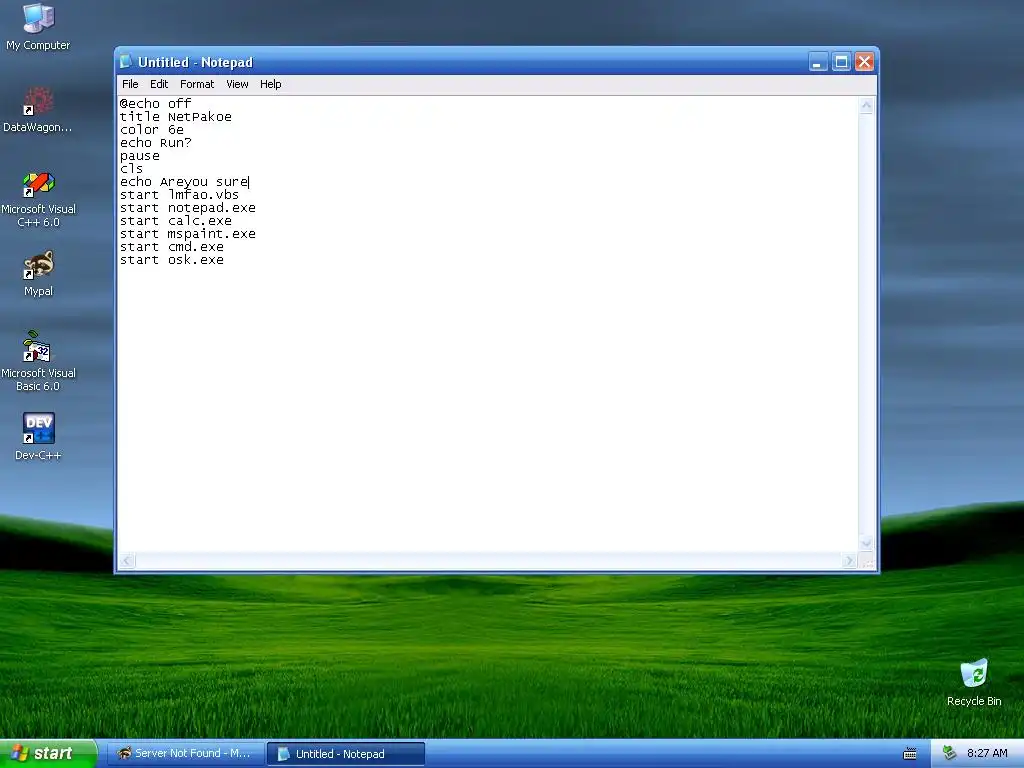Select the Dev-C++ desktop shortcut
This screenshot has width=1024, height=768.
click(38, 436)
